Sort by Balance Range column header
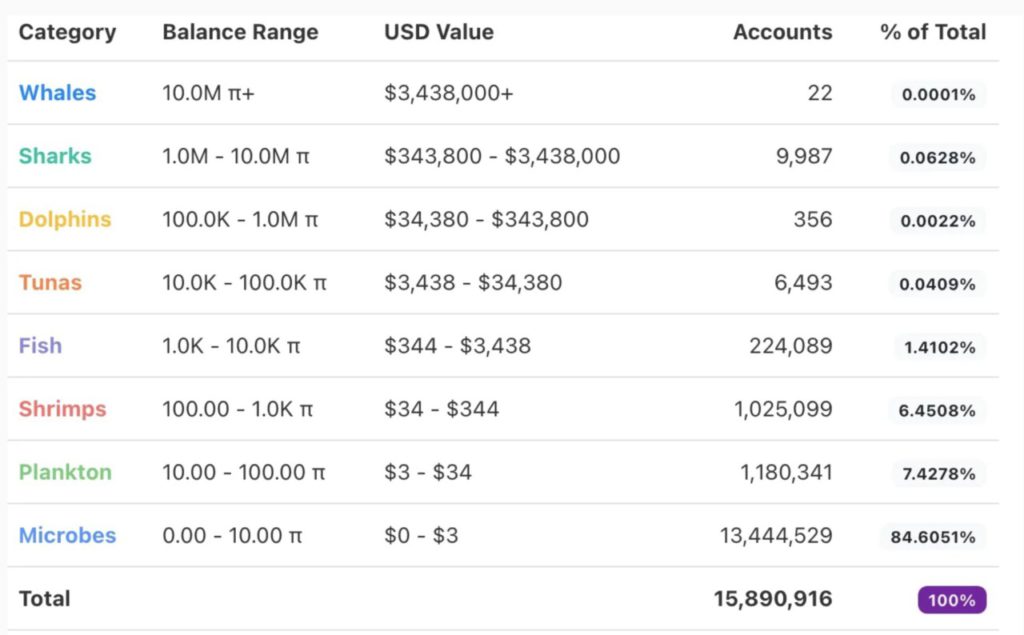The image size is (1024, 635). (240, 32)
